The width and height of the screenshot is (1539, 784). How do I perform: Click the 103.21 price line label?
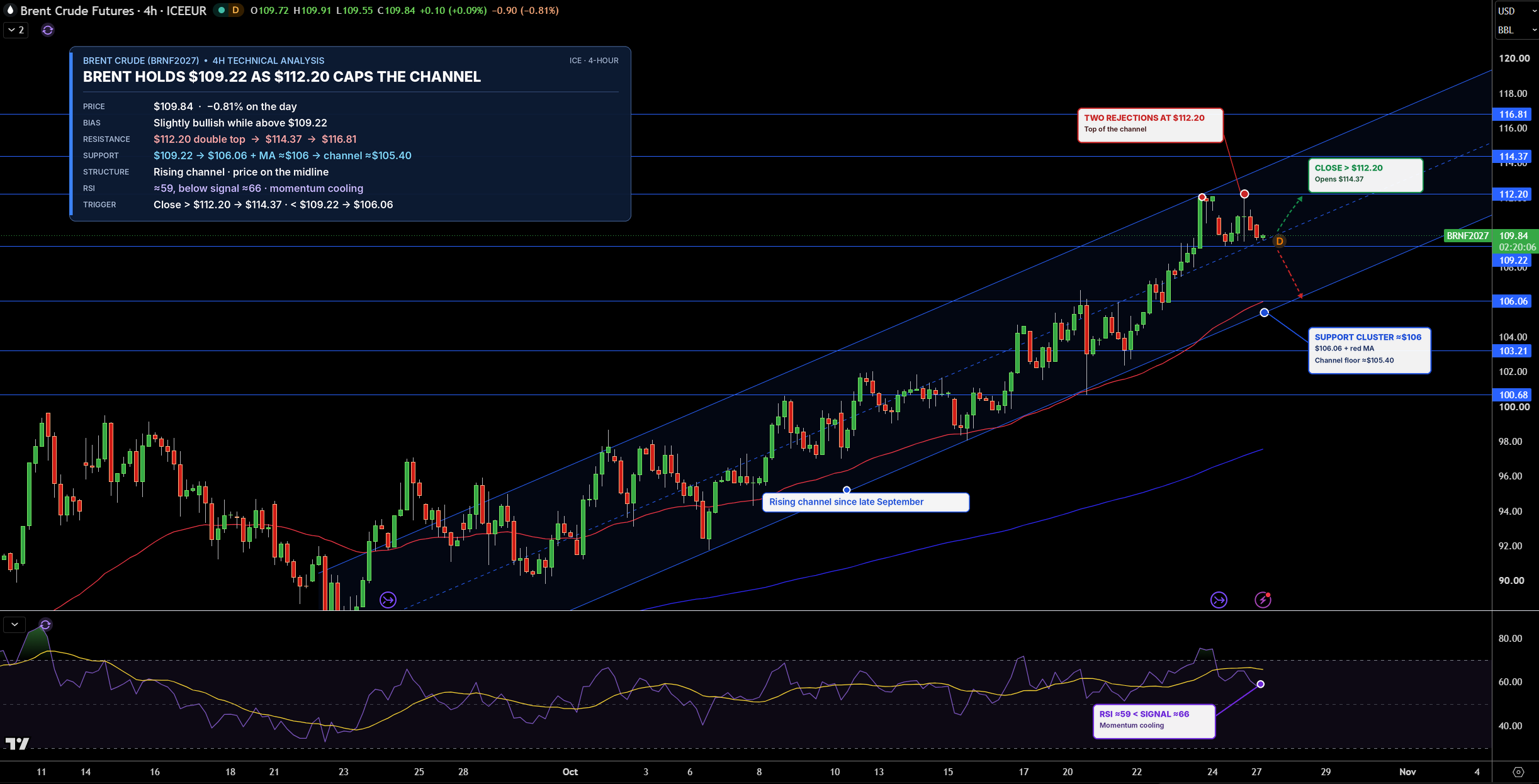point(1513,350)
